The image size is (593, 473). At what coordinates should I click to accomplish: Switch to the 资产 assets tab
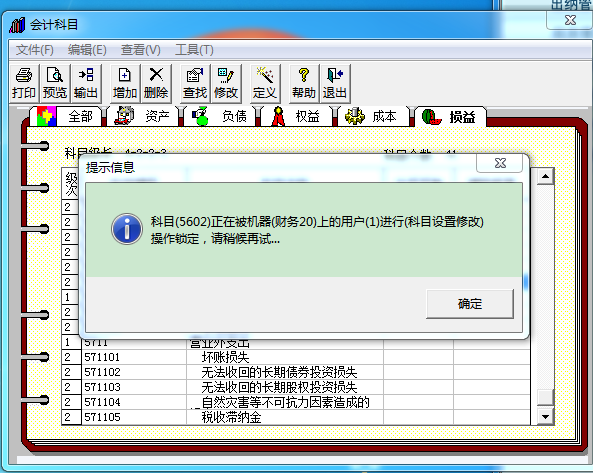144,116
